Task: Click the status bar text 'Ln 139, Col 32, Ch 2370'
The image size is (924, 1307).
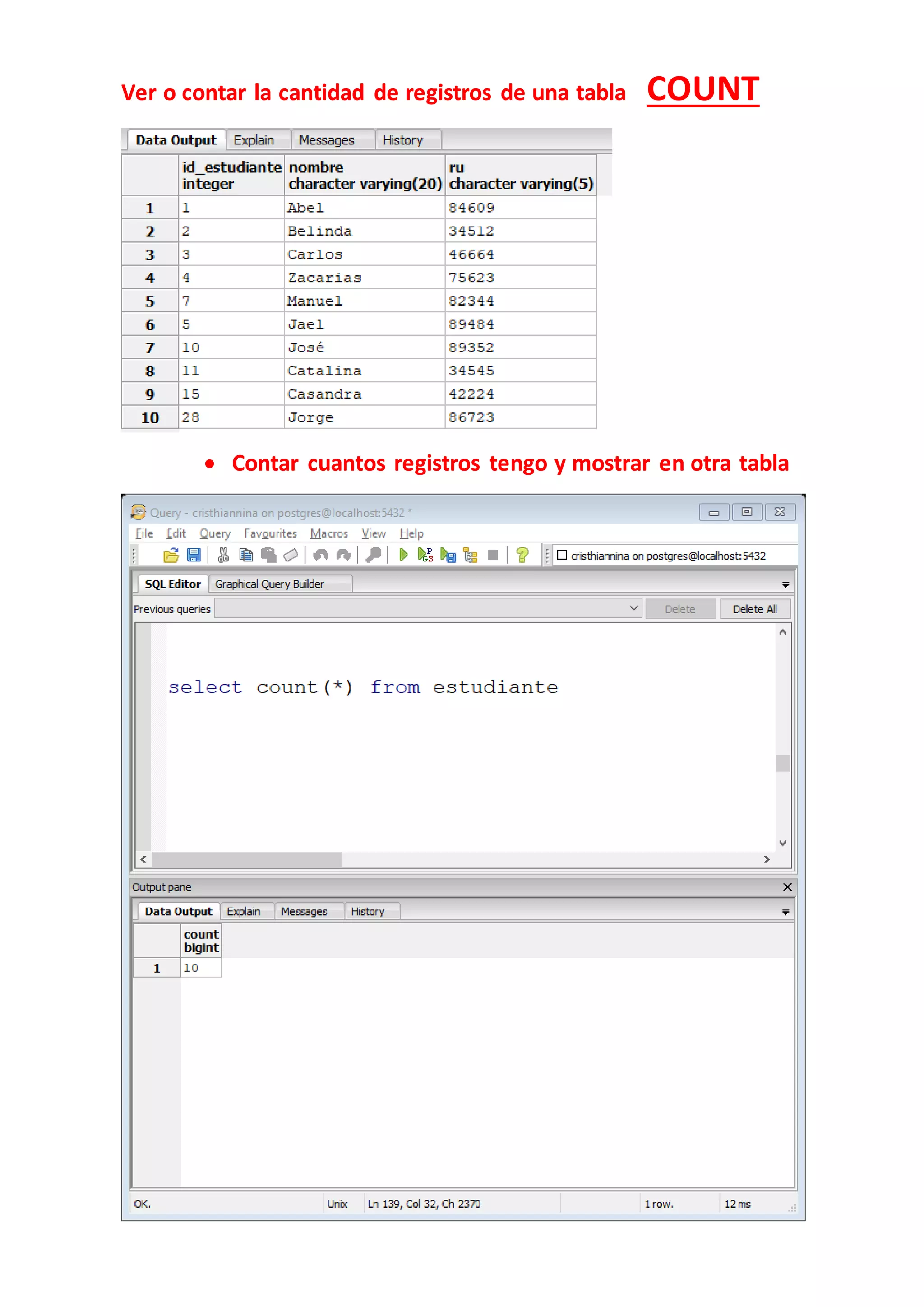Action: (x=424, y=1203)
